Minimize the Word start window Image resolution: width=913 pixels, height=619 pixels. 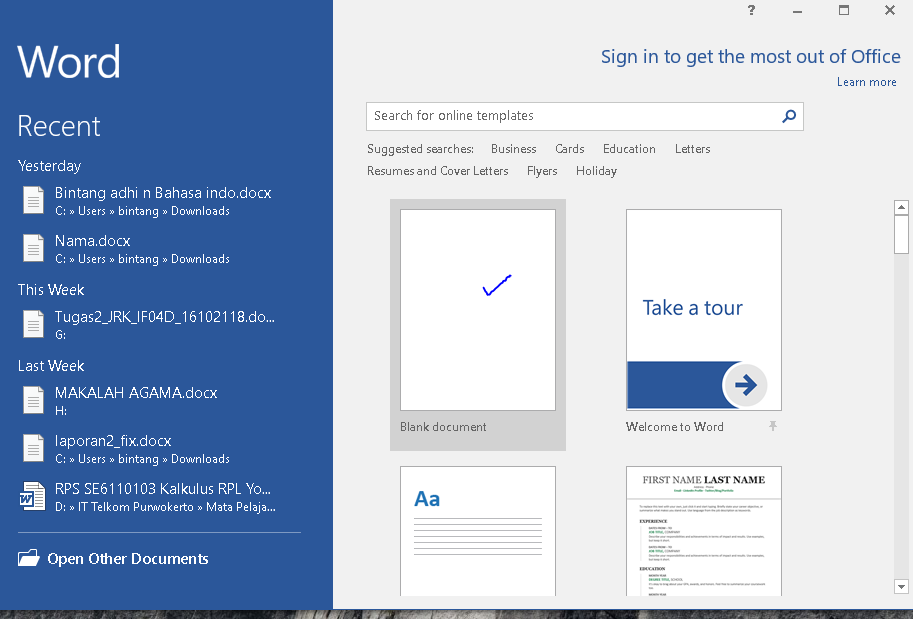click(797, 10)
